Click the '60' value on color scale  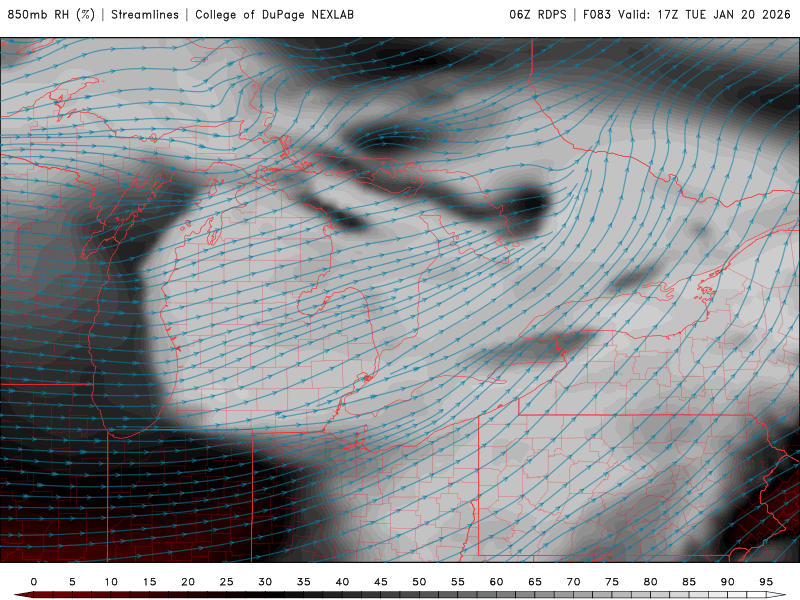tap(496, 582)
